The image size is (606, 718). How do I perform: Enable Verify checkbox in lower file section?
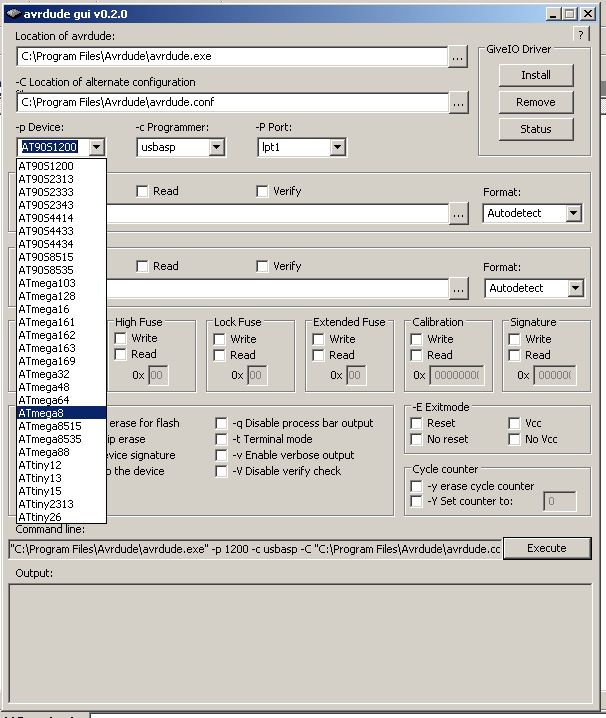point(262,267)
